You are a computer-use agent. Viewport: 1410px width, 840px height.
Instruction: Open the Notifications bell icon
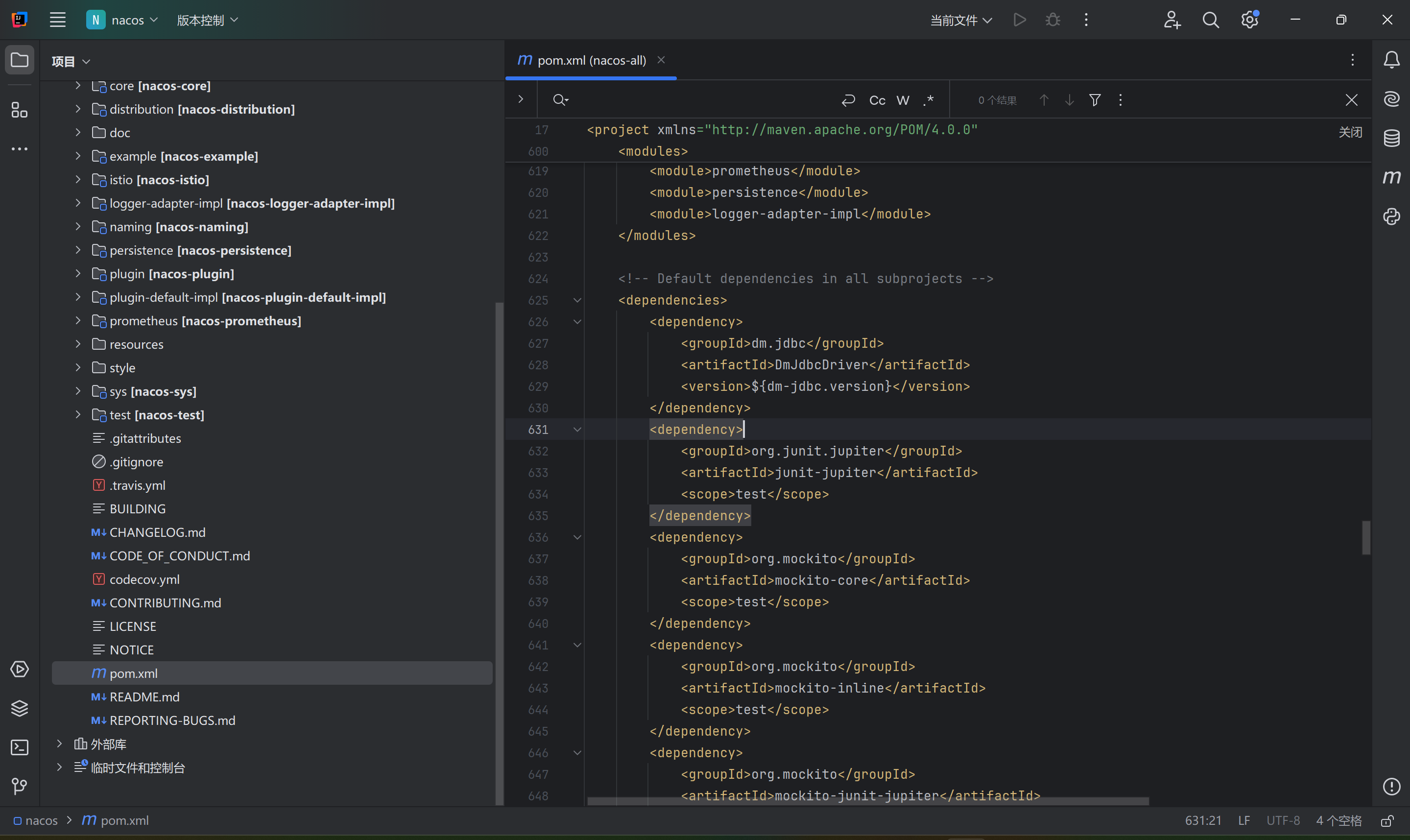(1391, 60)
